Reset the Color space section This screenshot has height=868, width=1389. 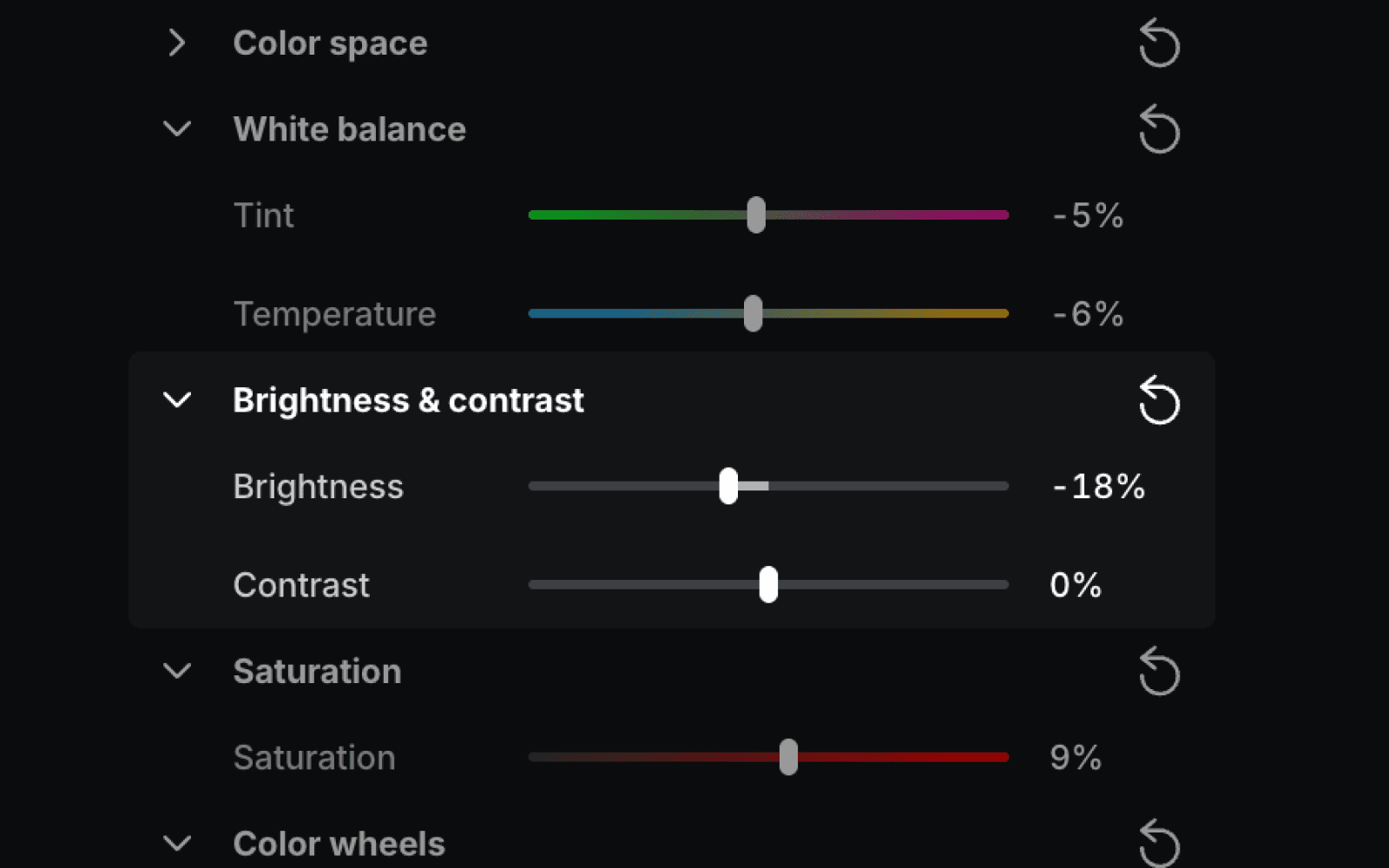(1159, 43)
